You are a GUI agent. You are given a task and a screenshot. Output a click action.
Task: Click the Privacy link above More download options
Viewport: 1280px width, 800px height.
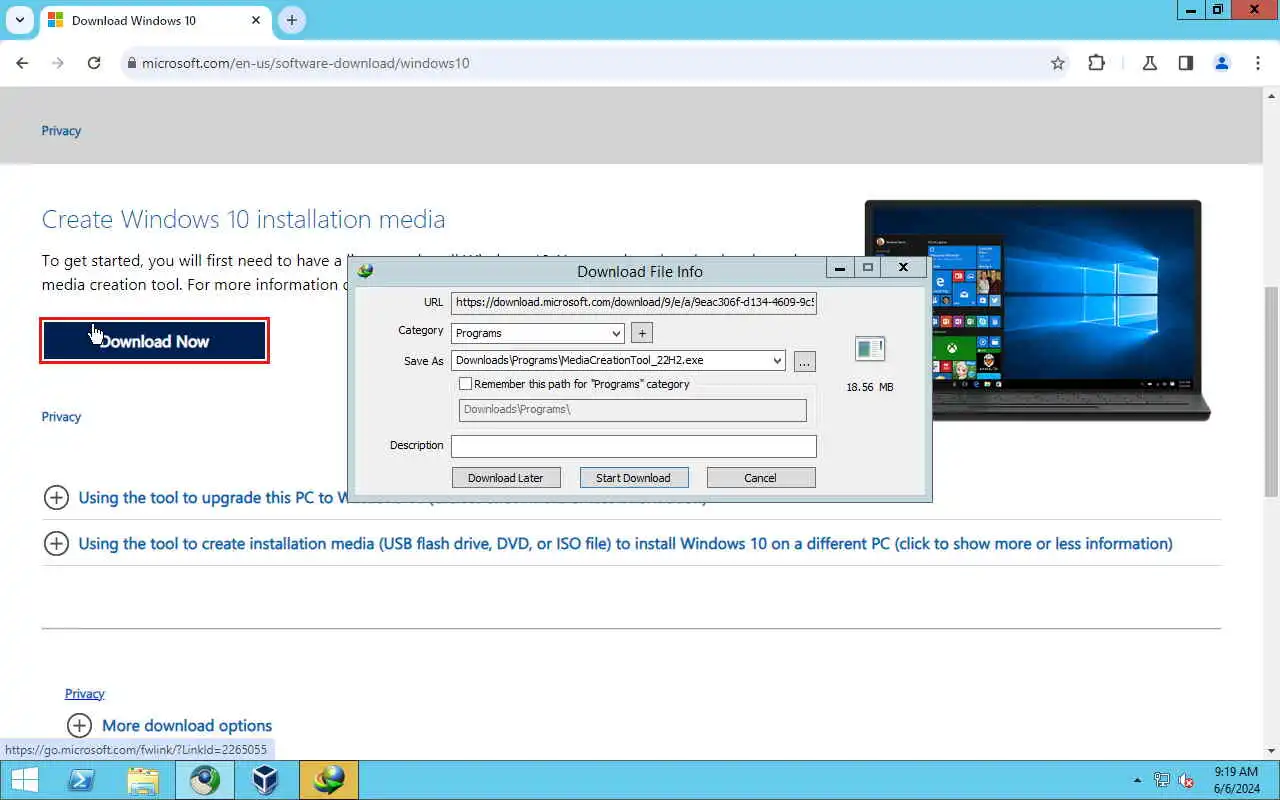[x=85, y=693]
